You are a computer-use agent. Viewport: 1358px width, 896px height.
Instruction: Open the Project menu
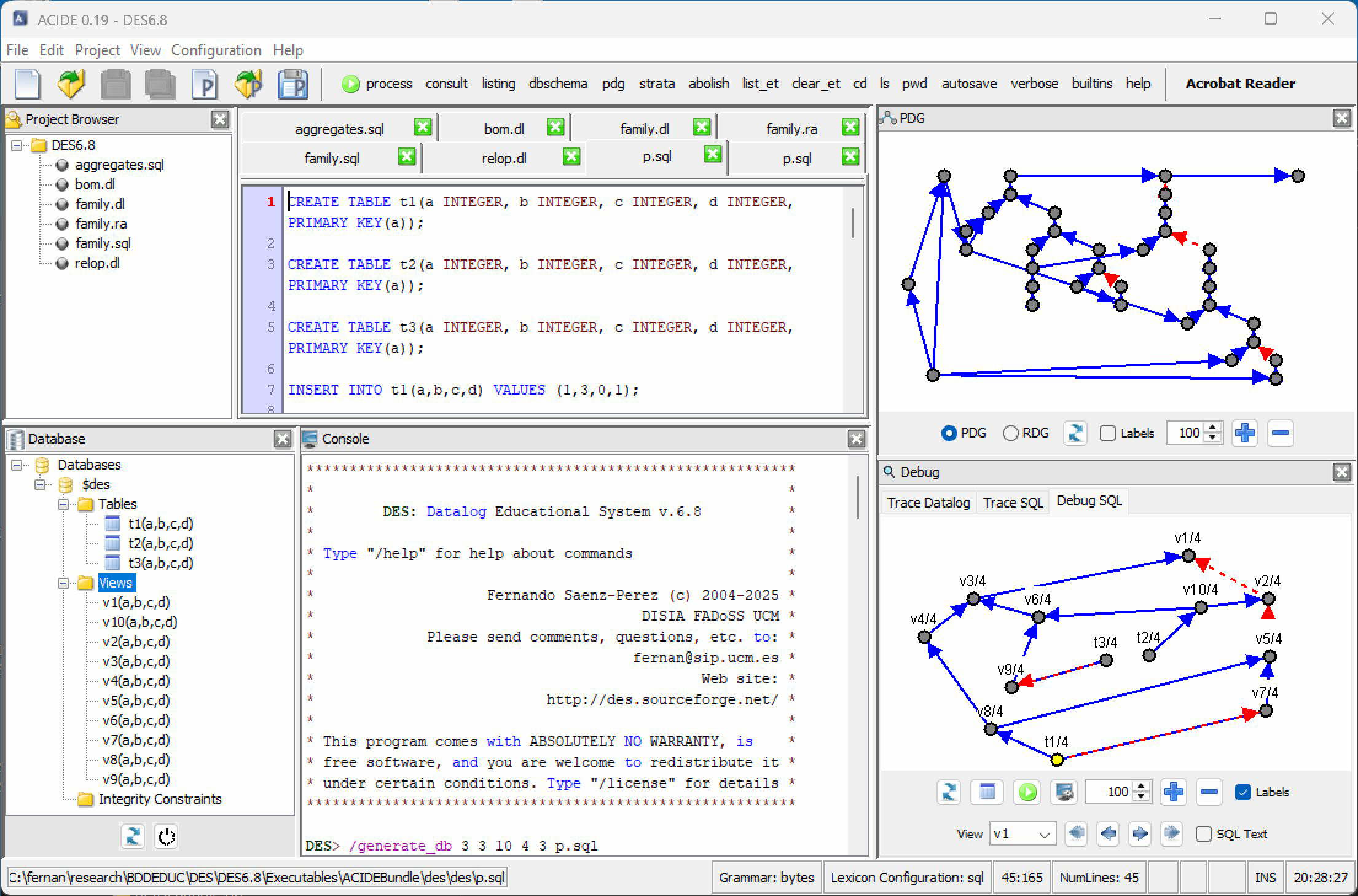(x=97, y=50)
